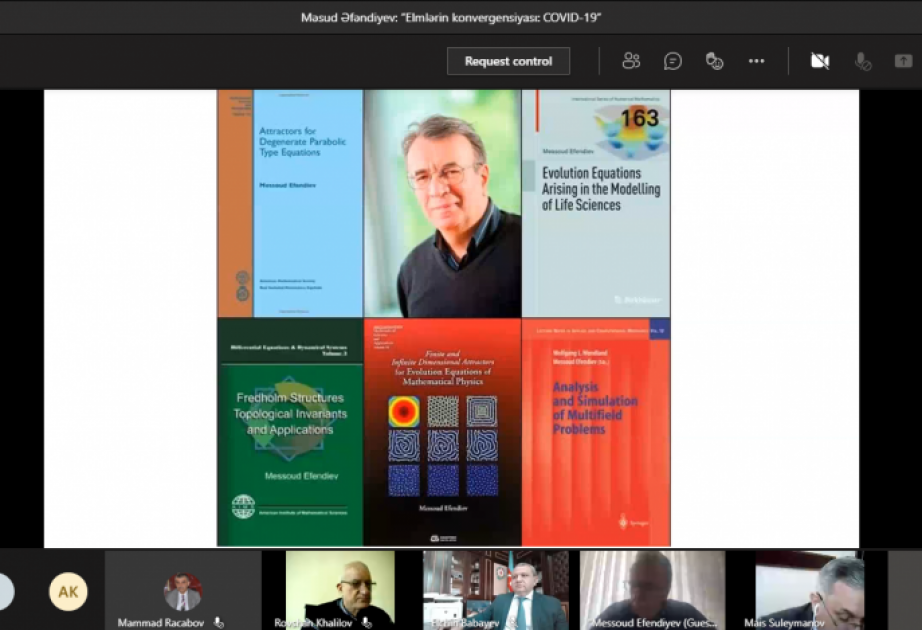Viewport: 922px width, 630px height.
Task: Open the meeting chat icon
Action: pos(673,61)
